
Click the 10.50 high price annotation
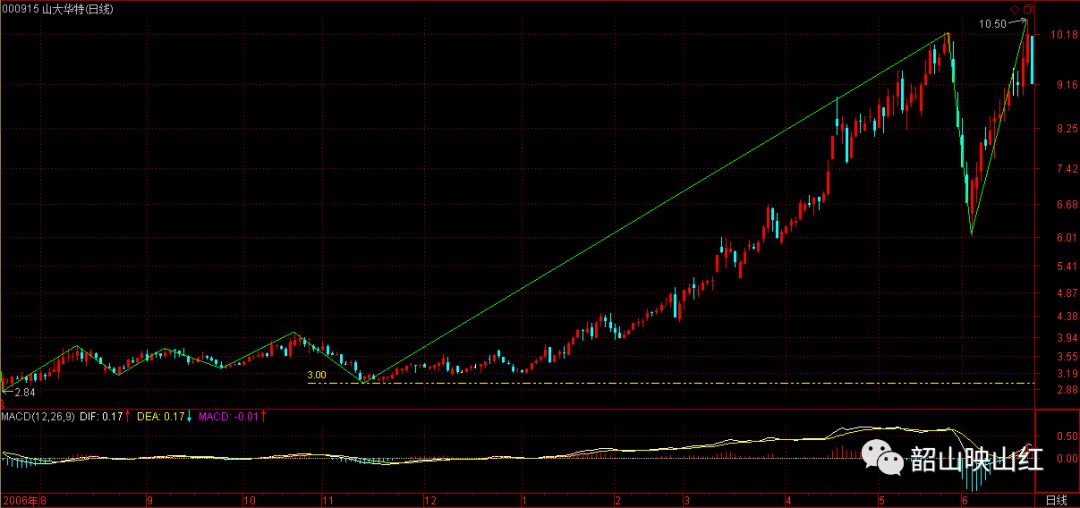(992, 24)
